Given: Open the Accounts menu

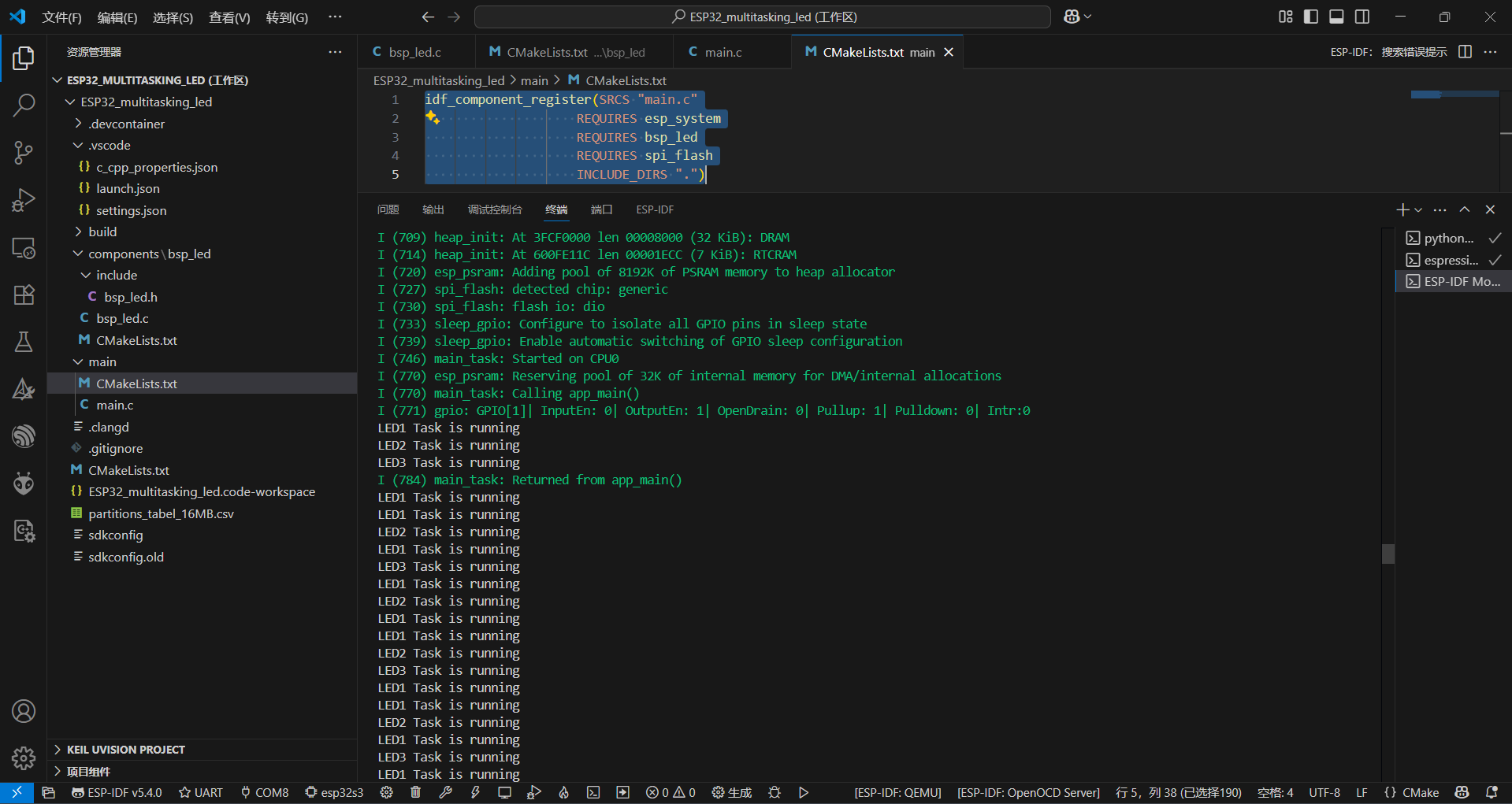Looking at the screenshot, I should tap(24, 711).
